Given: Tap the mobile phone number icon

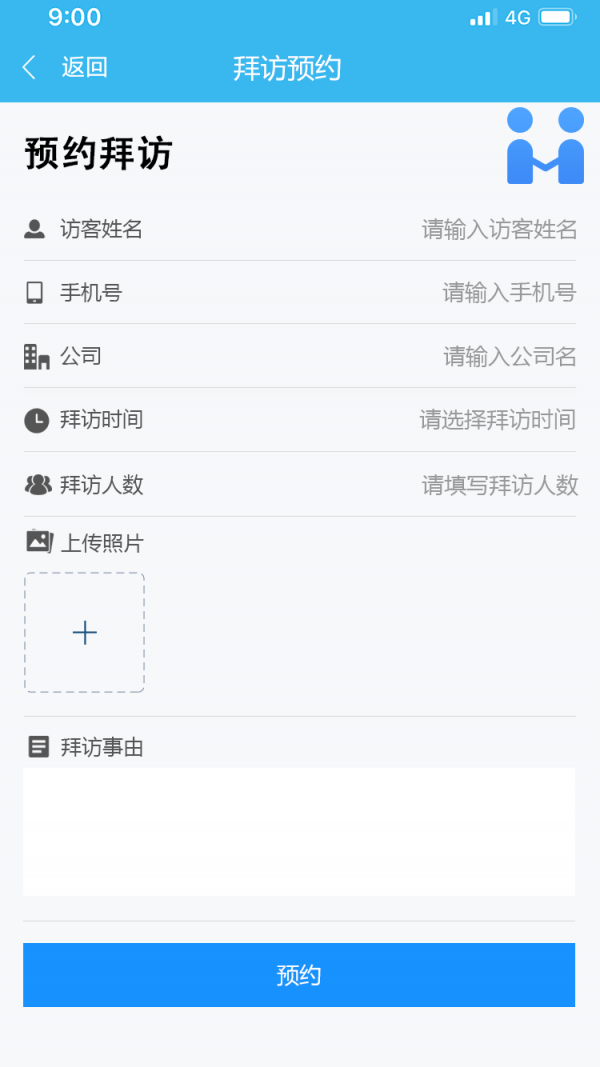Looking at the screenshot, I should click(35, 293).
